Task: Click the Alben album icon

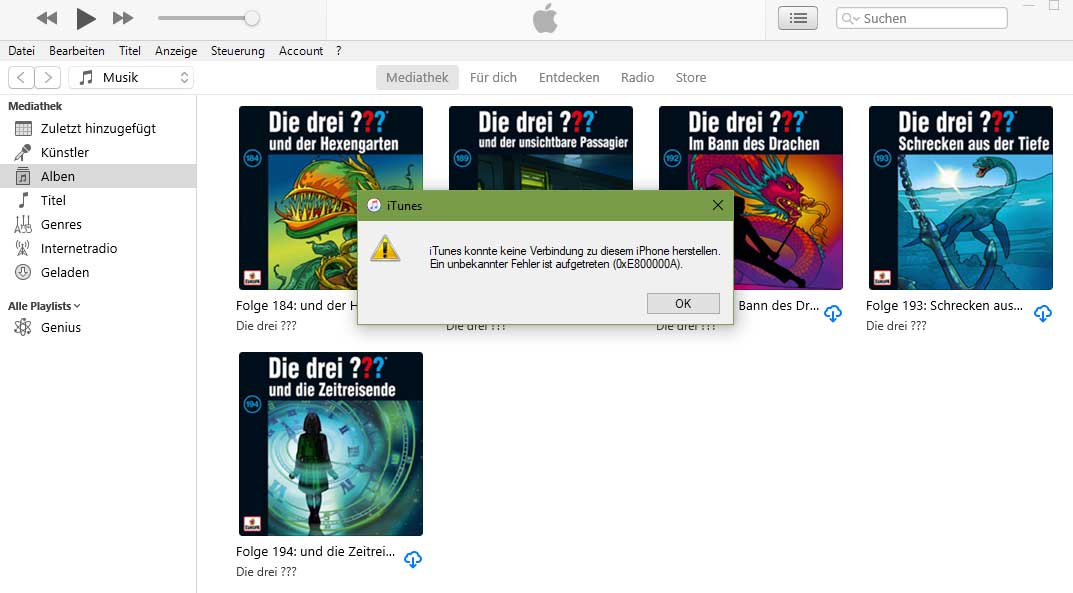Action: [23, 176]
